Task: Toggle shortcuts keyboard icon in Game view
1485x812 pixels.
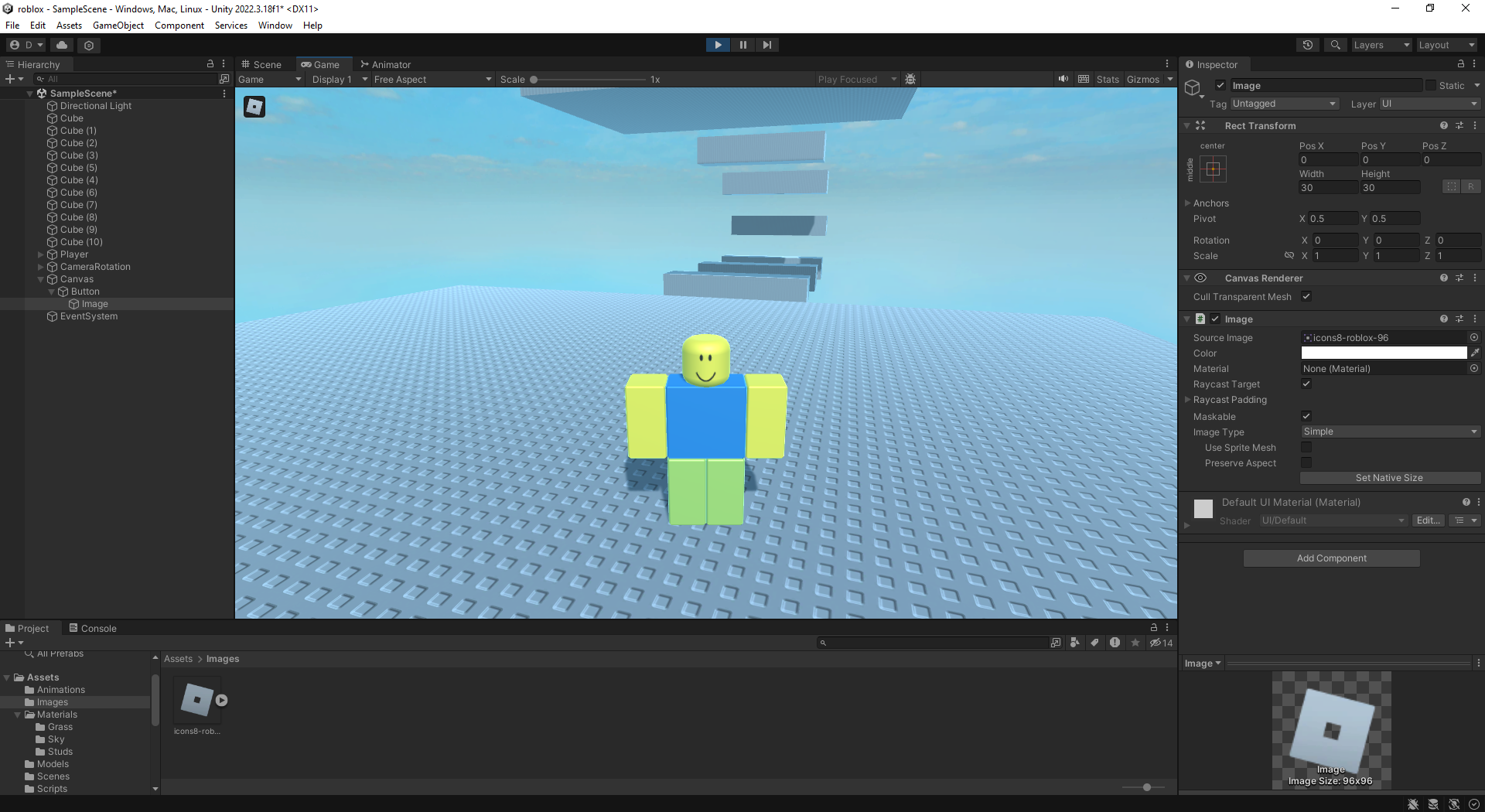Action: [x=1084, y=79]
